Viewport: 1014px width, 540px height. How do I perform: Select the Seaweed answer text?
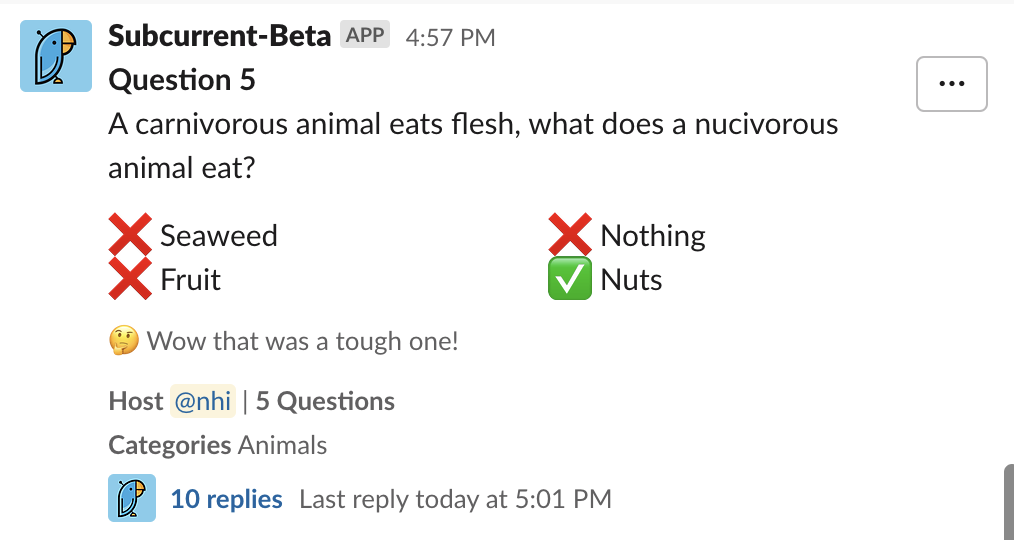coord(219,235)
